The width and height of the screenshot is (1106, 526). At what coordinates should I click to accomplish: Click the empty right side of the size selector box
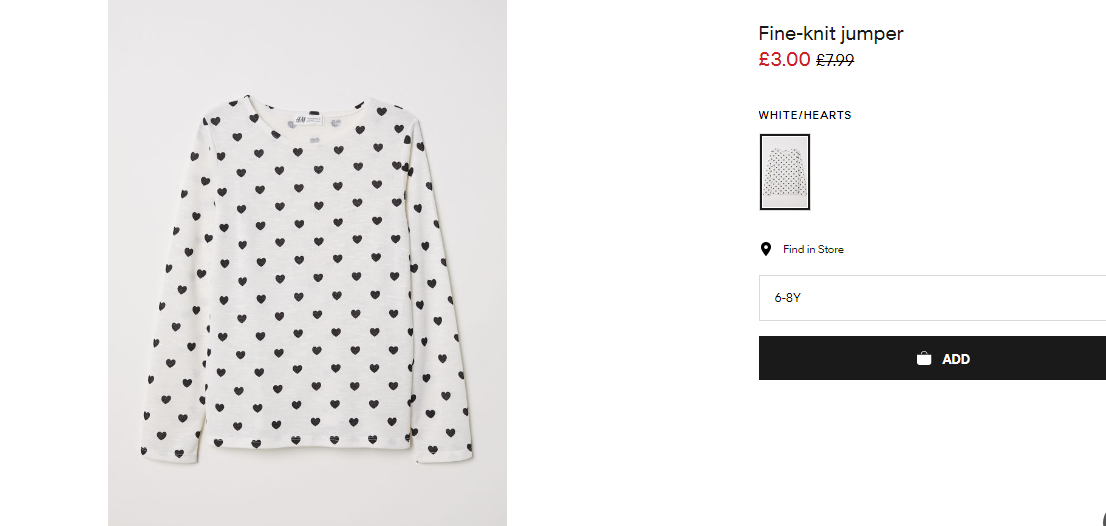[988, 298]
